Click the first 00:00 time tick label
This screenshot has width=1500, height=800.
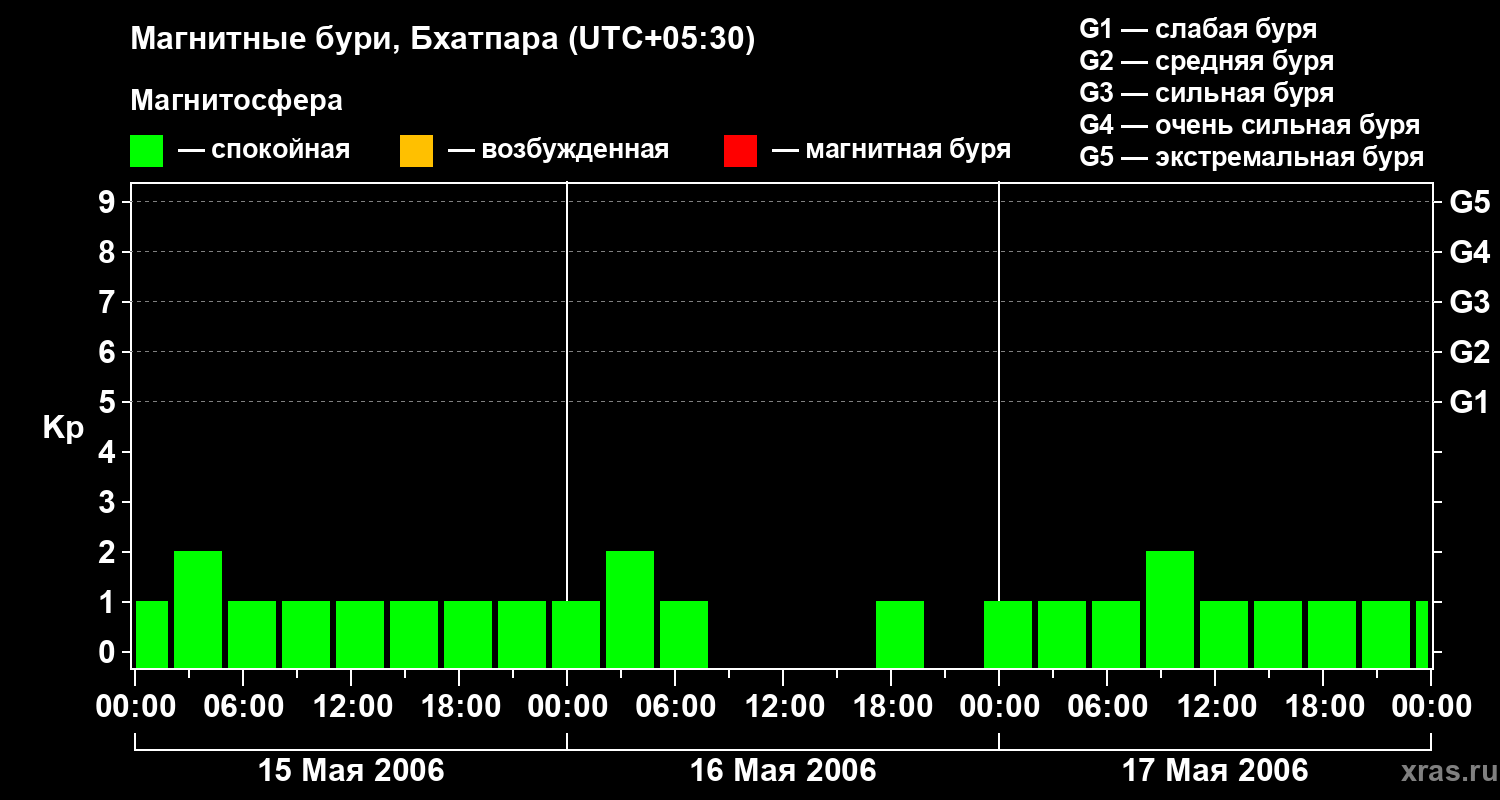pyautogui.click(x=135, y=706)
